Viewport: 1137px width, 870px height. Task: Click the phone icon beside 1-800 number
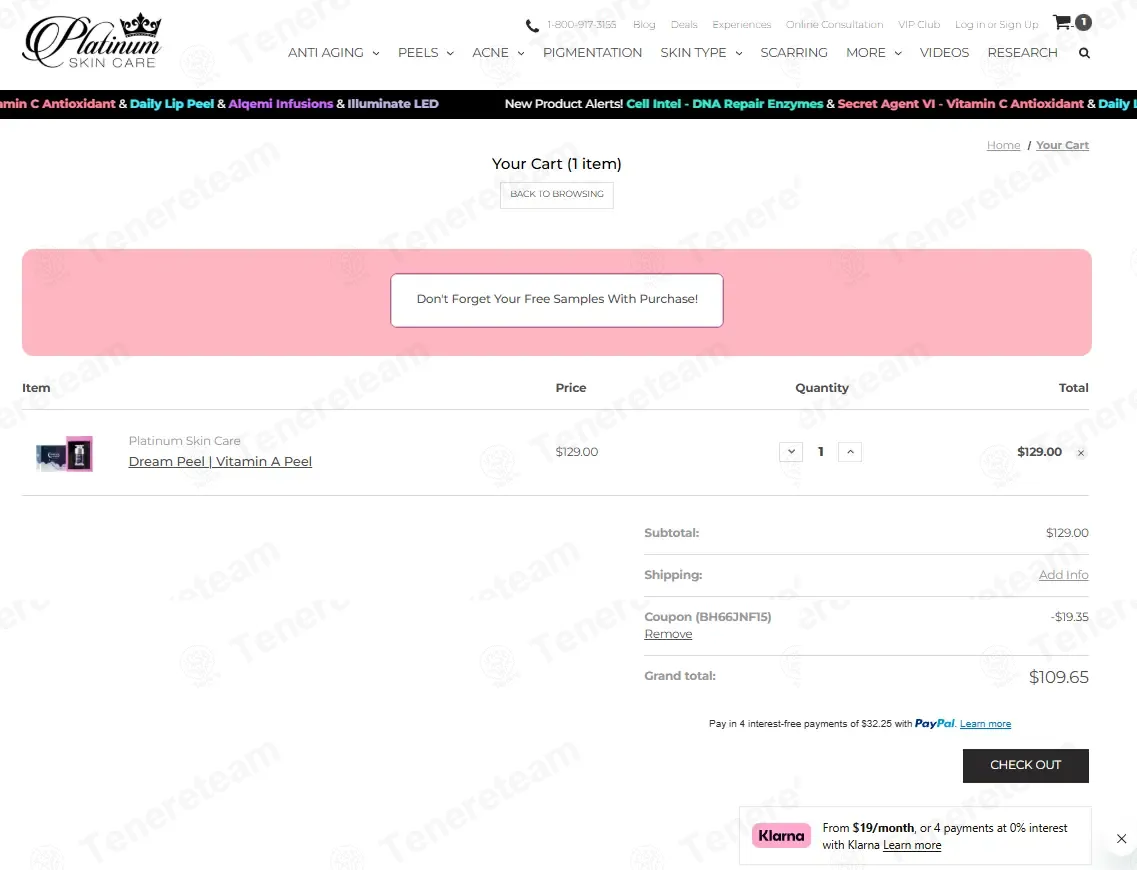[x=532, y=25]
